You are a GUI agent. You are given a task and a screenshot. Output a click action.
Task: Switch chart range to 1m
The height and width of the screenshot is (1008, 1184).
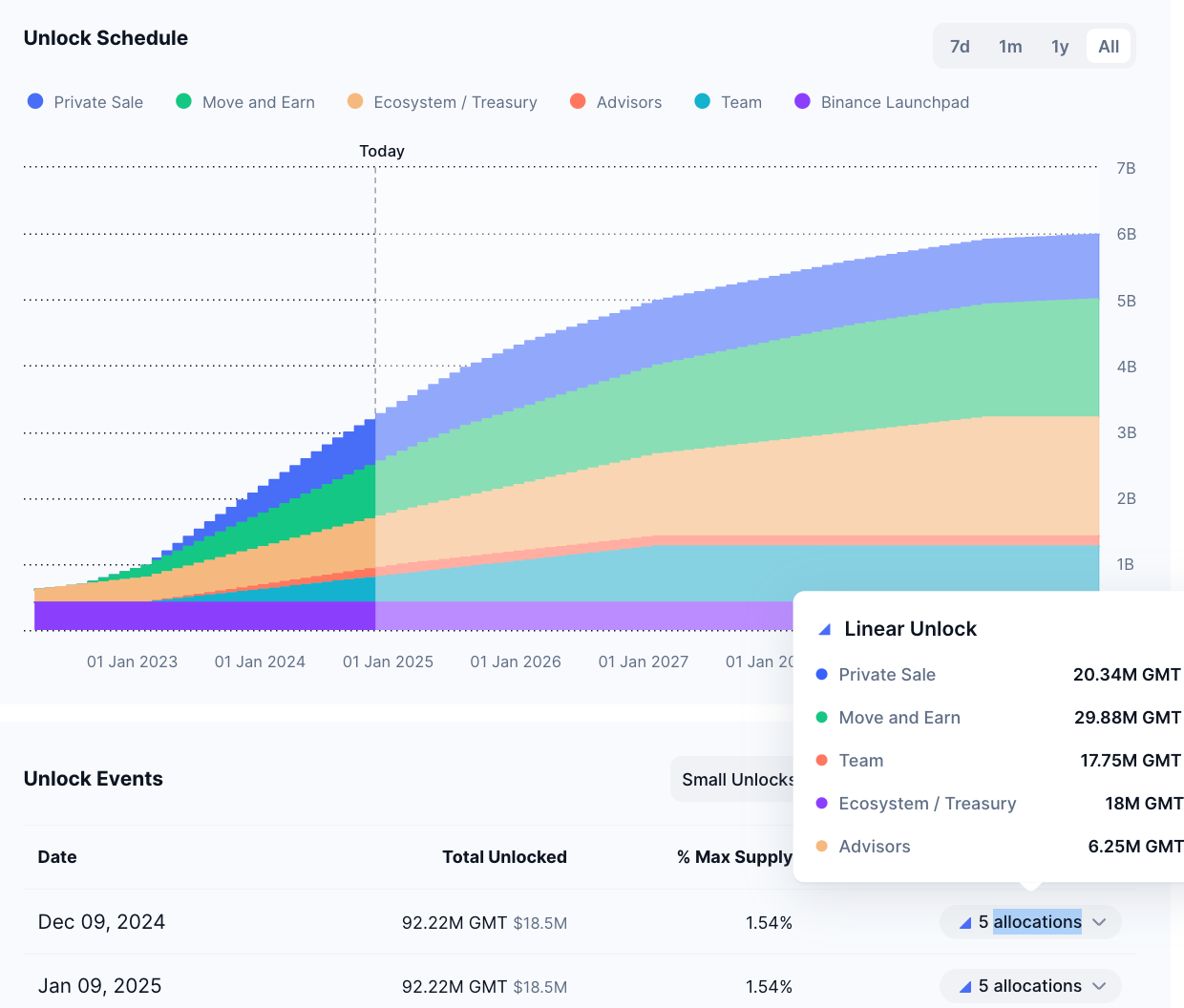click(1010, 47)
